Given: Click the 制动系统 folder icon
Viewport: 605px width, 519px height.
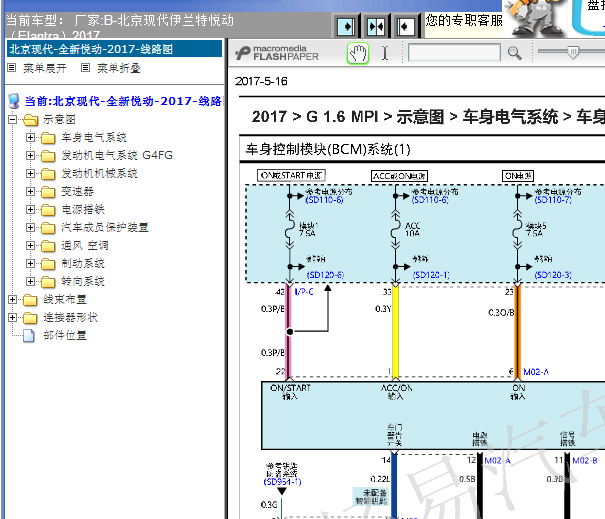Looking at the screenshot, I should (x=48, y=264).
